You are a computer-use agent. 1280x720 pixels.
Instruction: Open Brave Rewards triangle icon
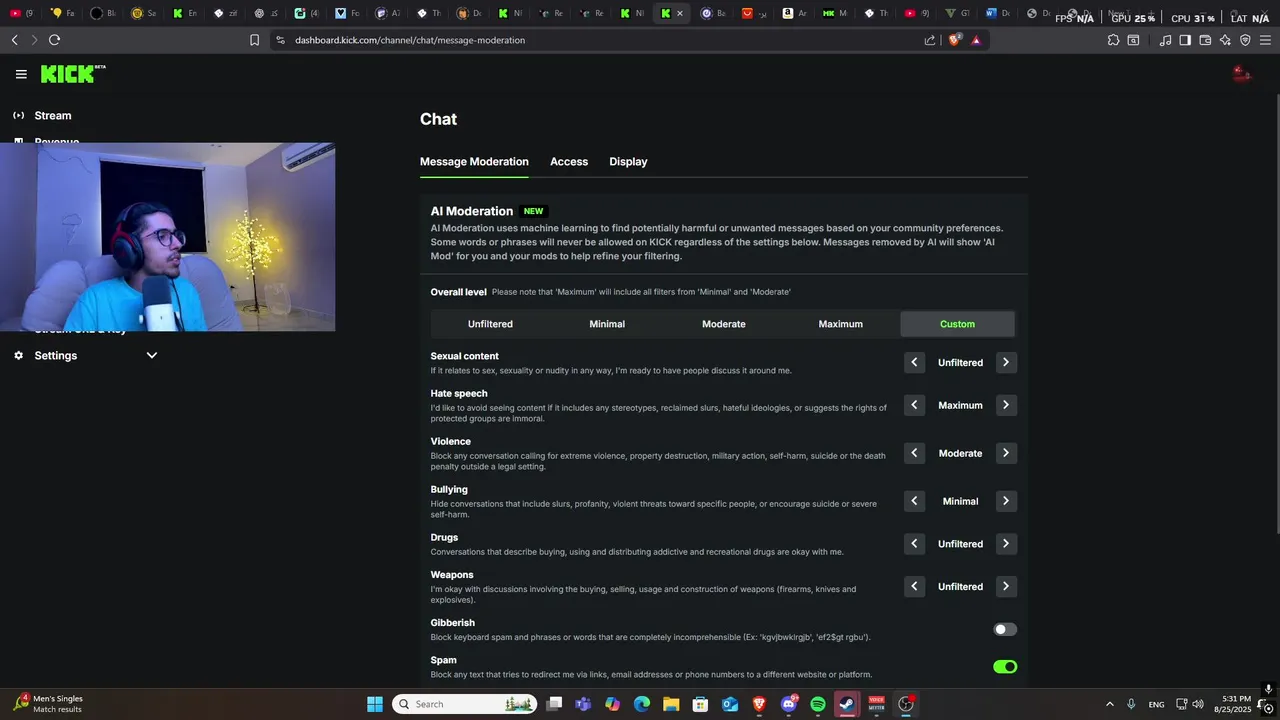click(976, 40)
